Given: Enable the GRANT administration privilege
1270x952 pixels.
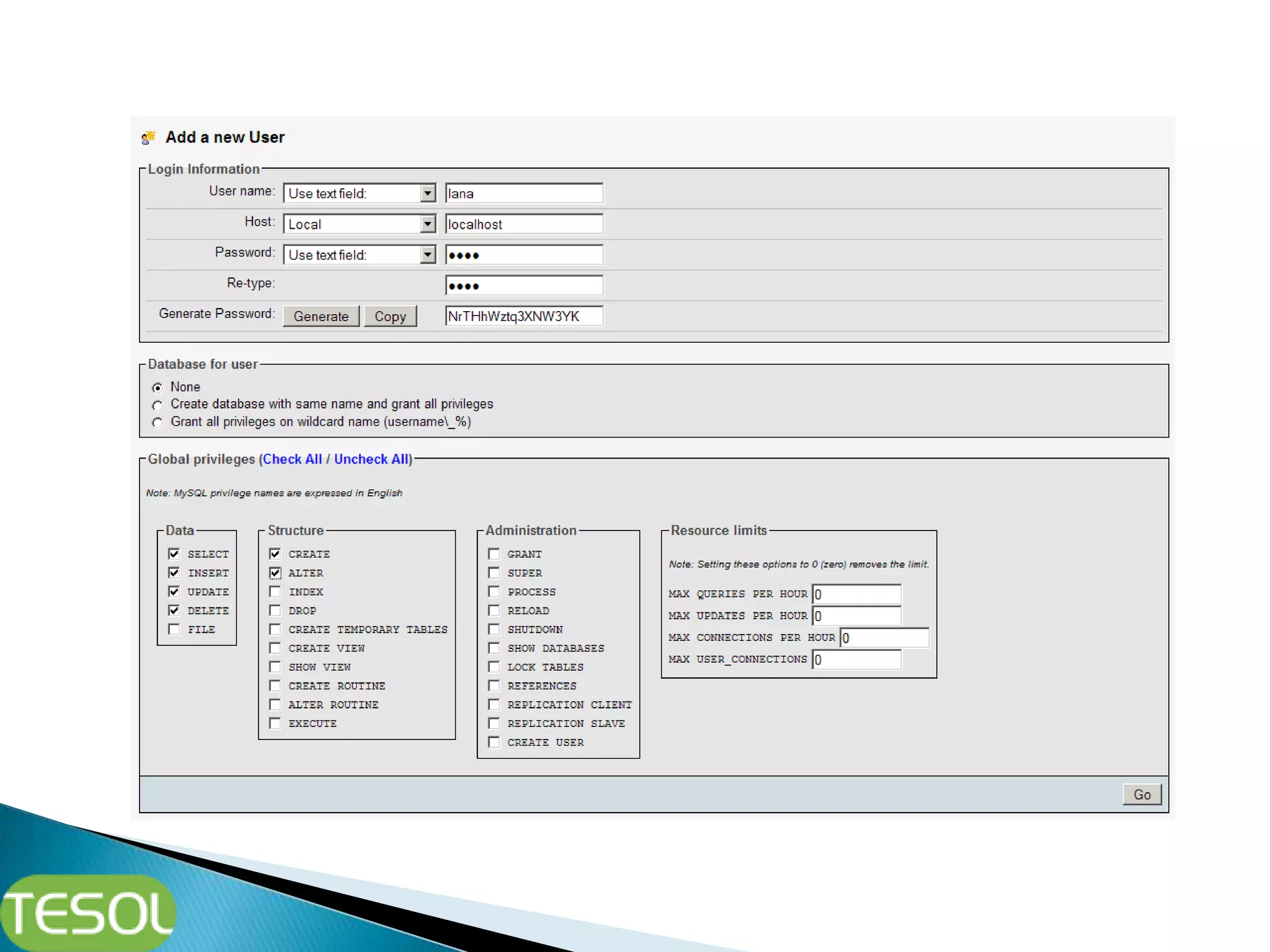Looking at the screenshot, I should coord(494,553).
